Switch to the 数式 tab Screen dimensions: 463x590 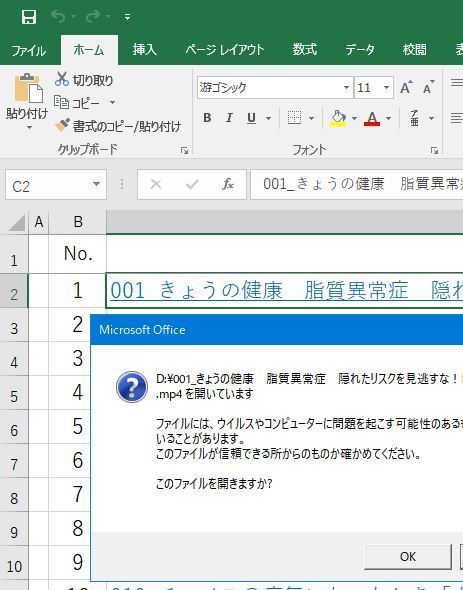click(305, 50)
